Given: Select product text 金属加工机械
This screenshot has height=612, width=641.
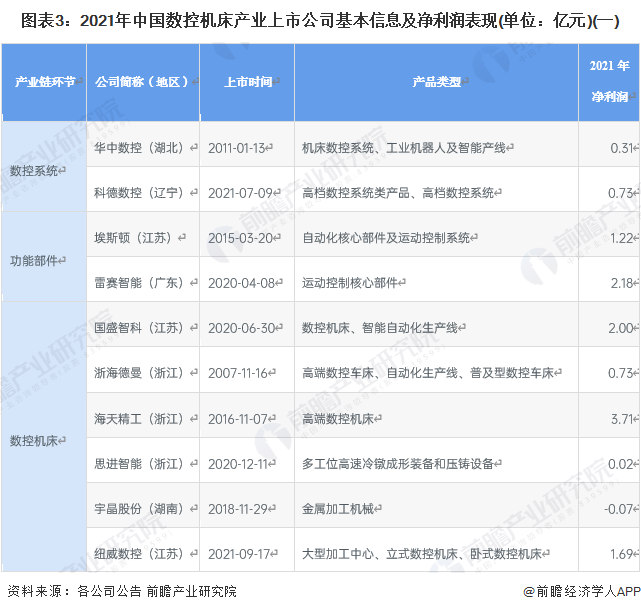Looking at the screenshot, I should coord(338,509).
